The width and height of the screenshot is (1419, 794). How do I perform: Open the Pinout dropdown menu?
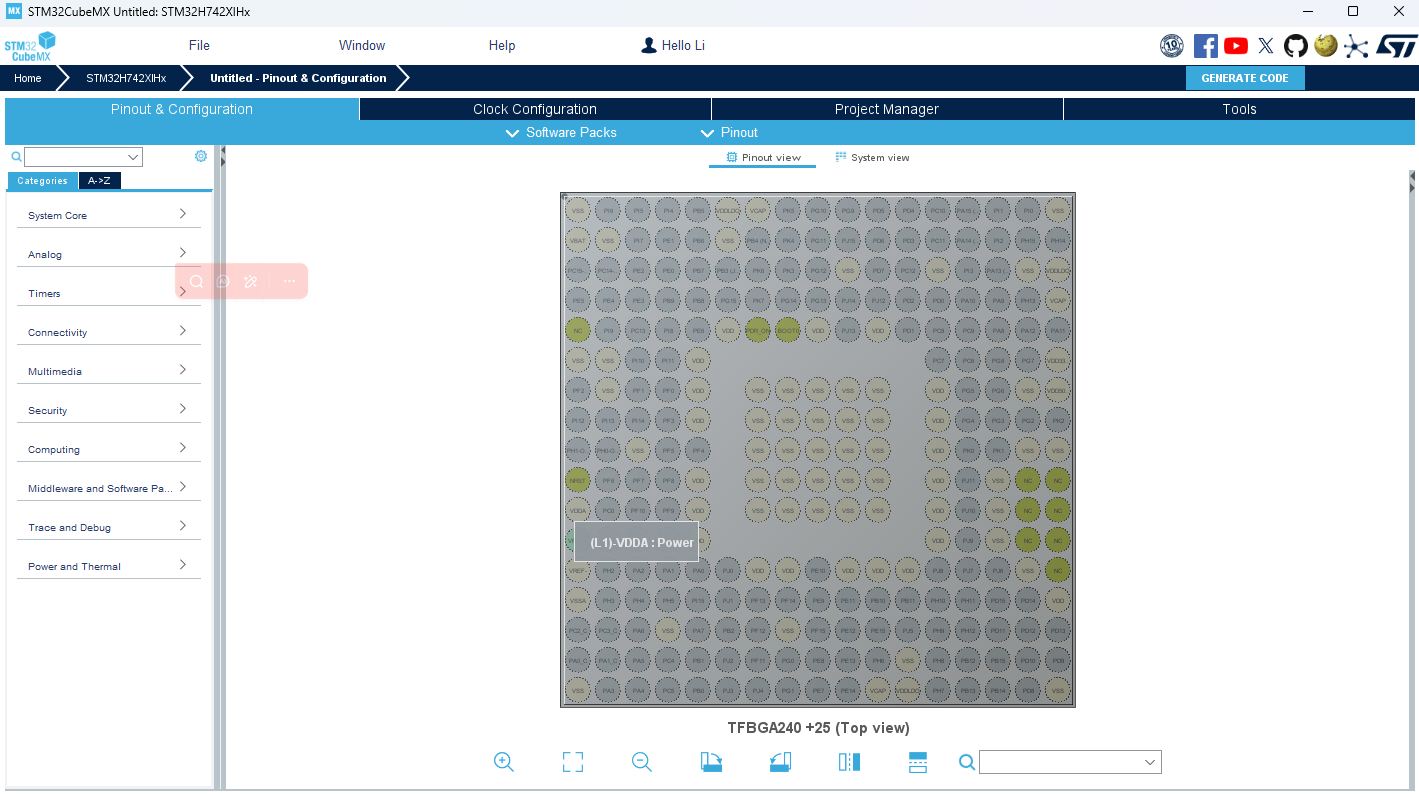(x=730, y=133)
